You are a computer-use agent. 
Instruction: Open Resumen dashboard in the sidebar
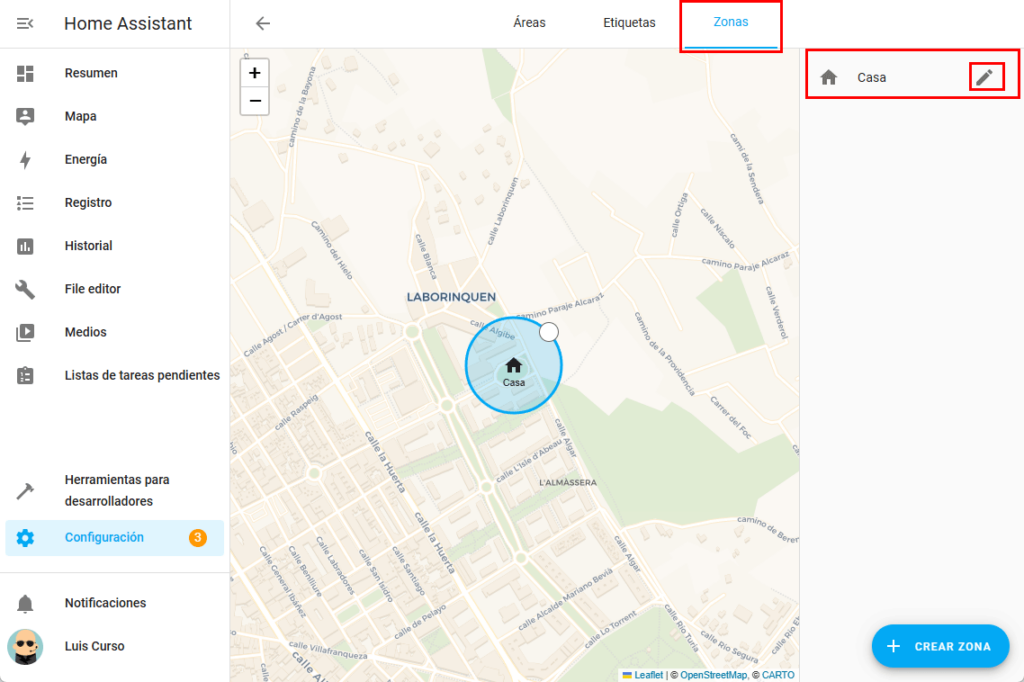90,73
